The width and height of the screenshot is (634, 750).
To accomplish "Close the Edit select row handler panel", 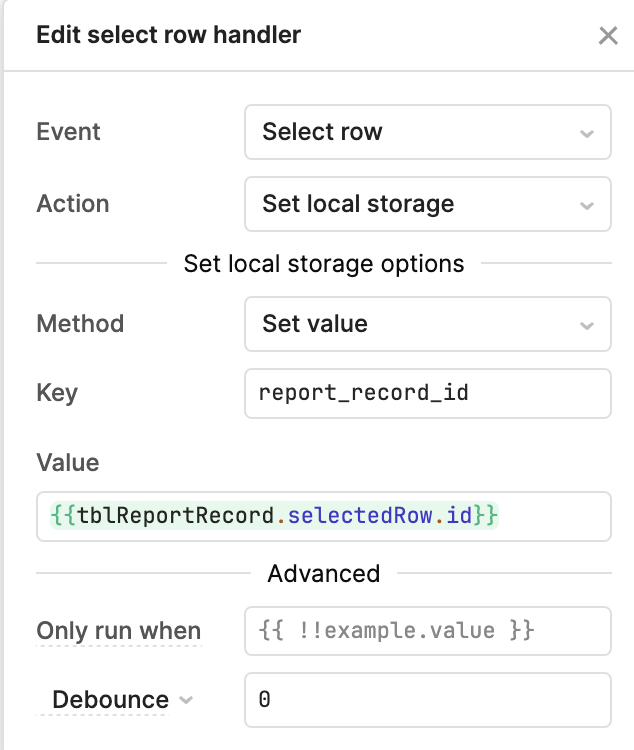I will point(608,36).
